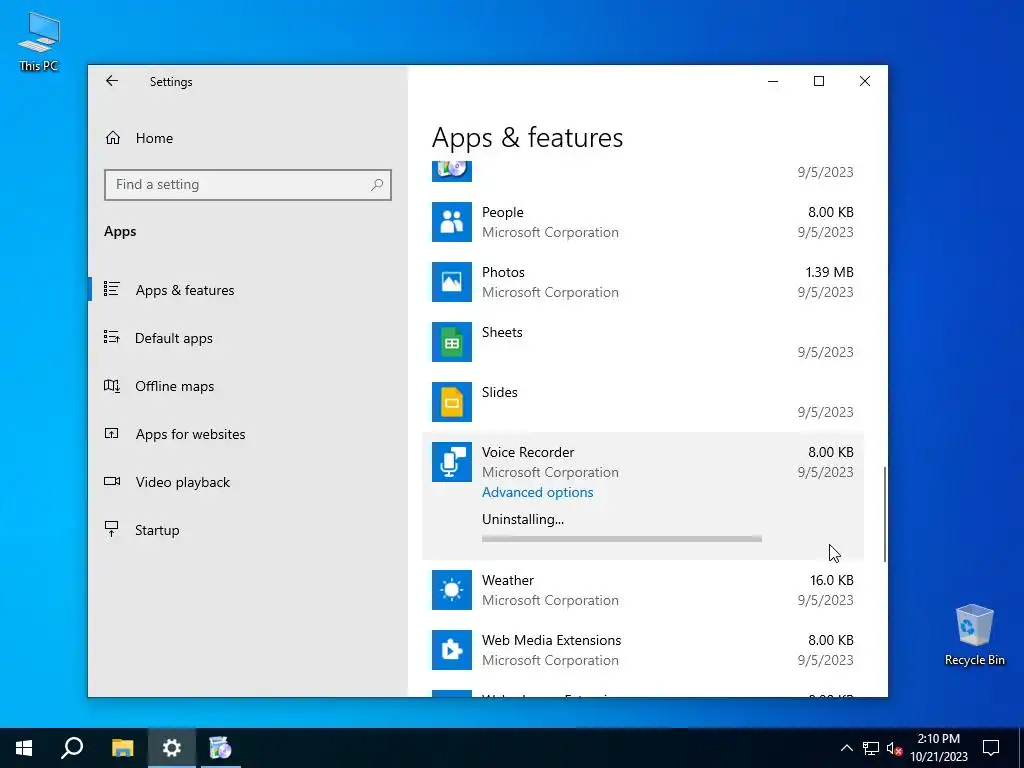Open the Windows Start menu
This screenshot has height=768, width=1024.
click(x=24, y=748)
